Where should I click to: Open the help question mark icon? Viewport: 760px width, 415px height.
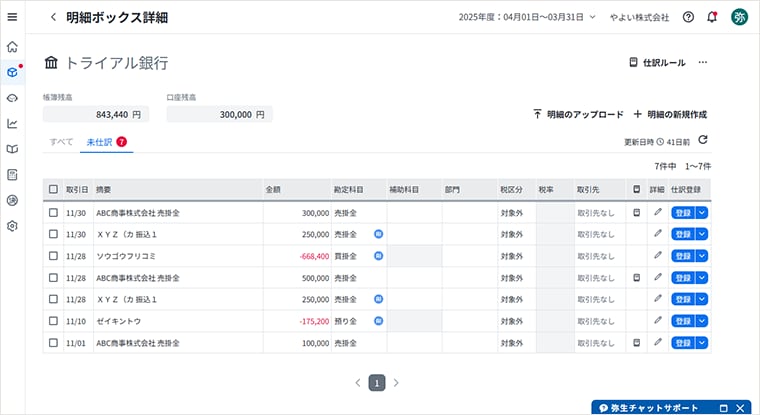(x=688, y=17)
